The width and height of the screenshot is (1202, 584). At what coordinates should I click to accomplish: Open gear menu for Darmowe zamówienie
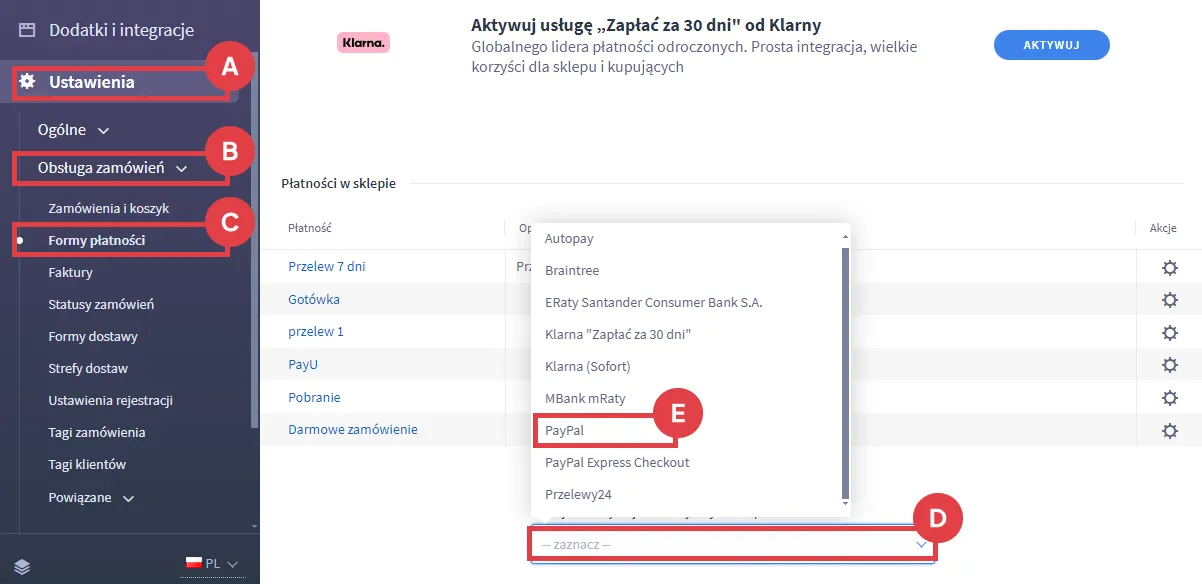click(1169, 431)
